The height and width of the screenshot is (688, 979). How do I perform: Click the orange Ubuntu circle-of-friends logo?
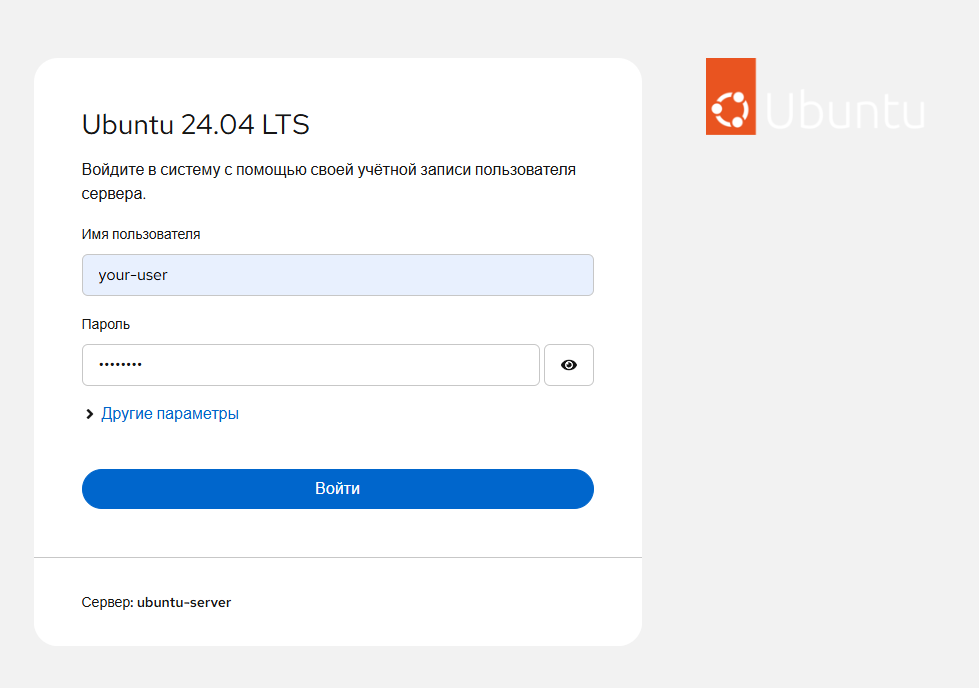point(730,97)
